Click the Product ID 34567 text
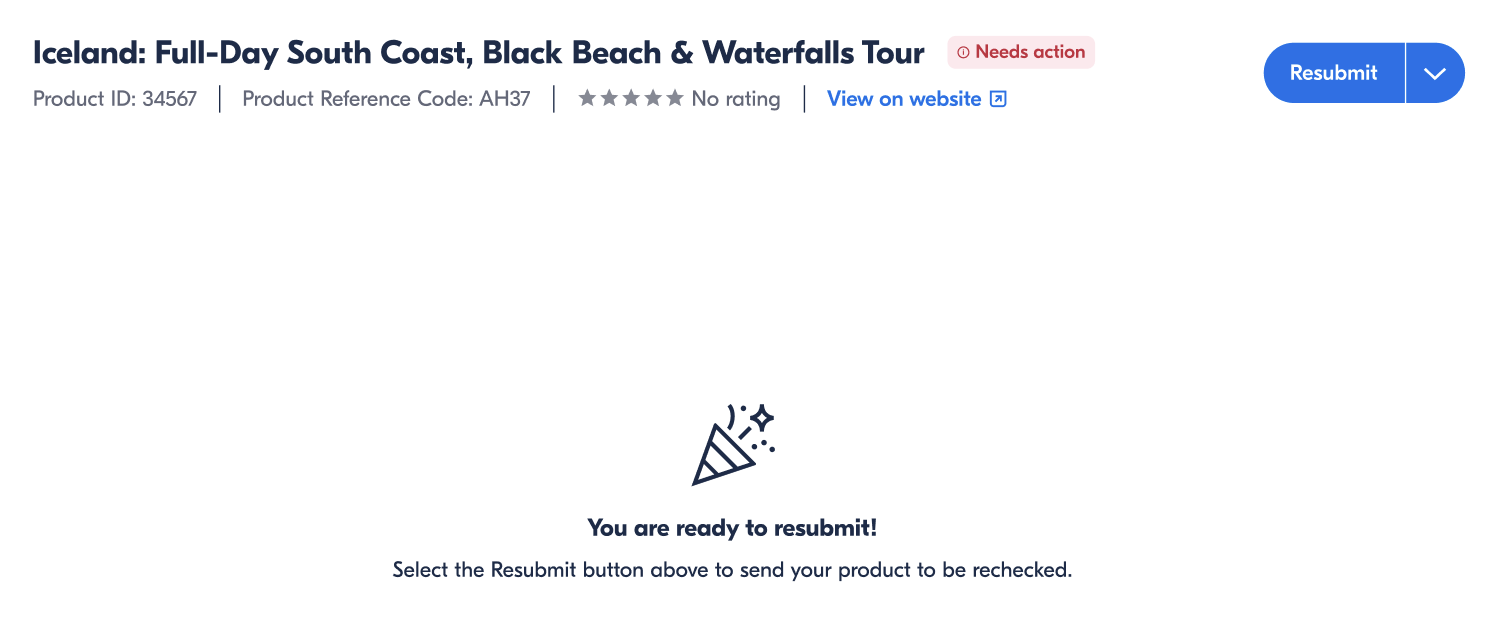The height and width of the screenshot is (624, 1488). 115,99
